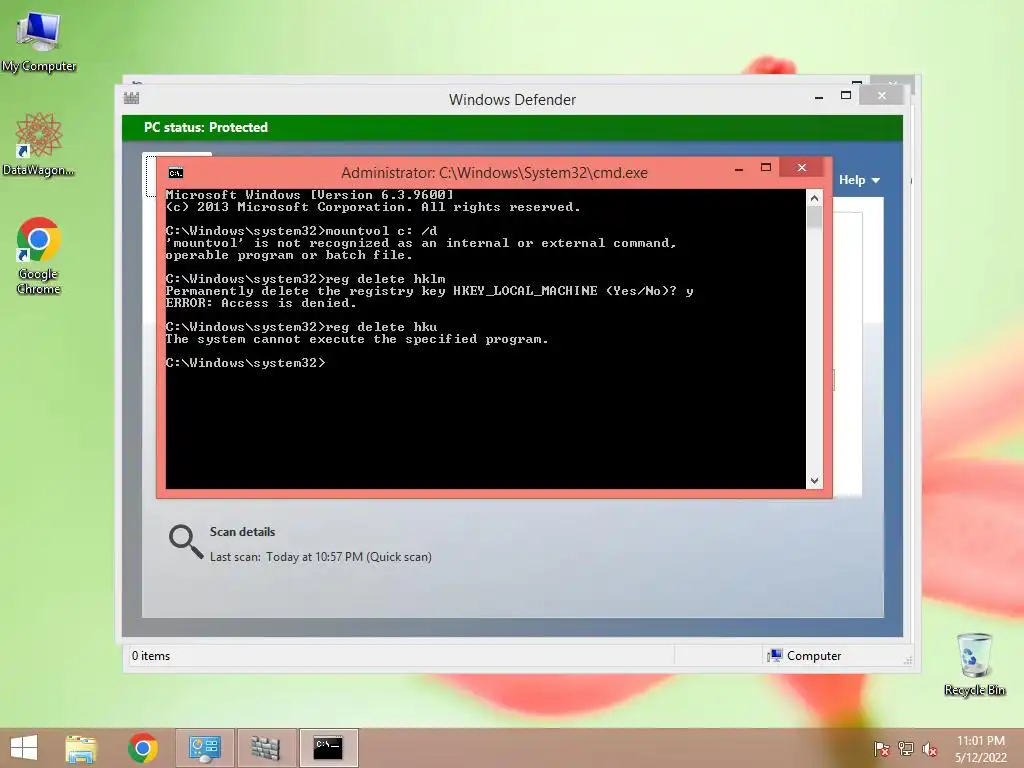
Task: Click the 'mountvol c: /d' command line
Action: coord(302,231)
